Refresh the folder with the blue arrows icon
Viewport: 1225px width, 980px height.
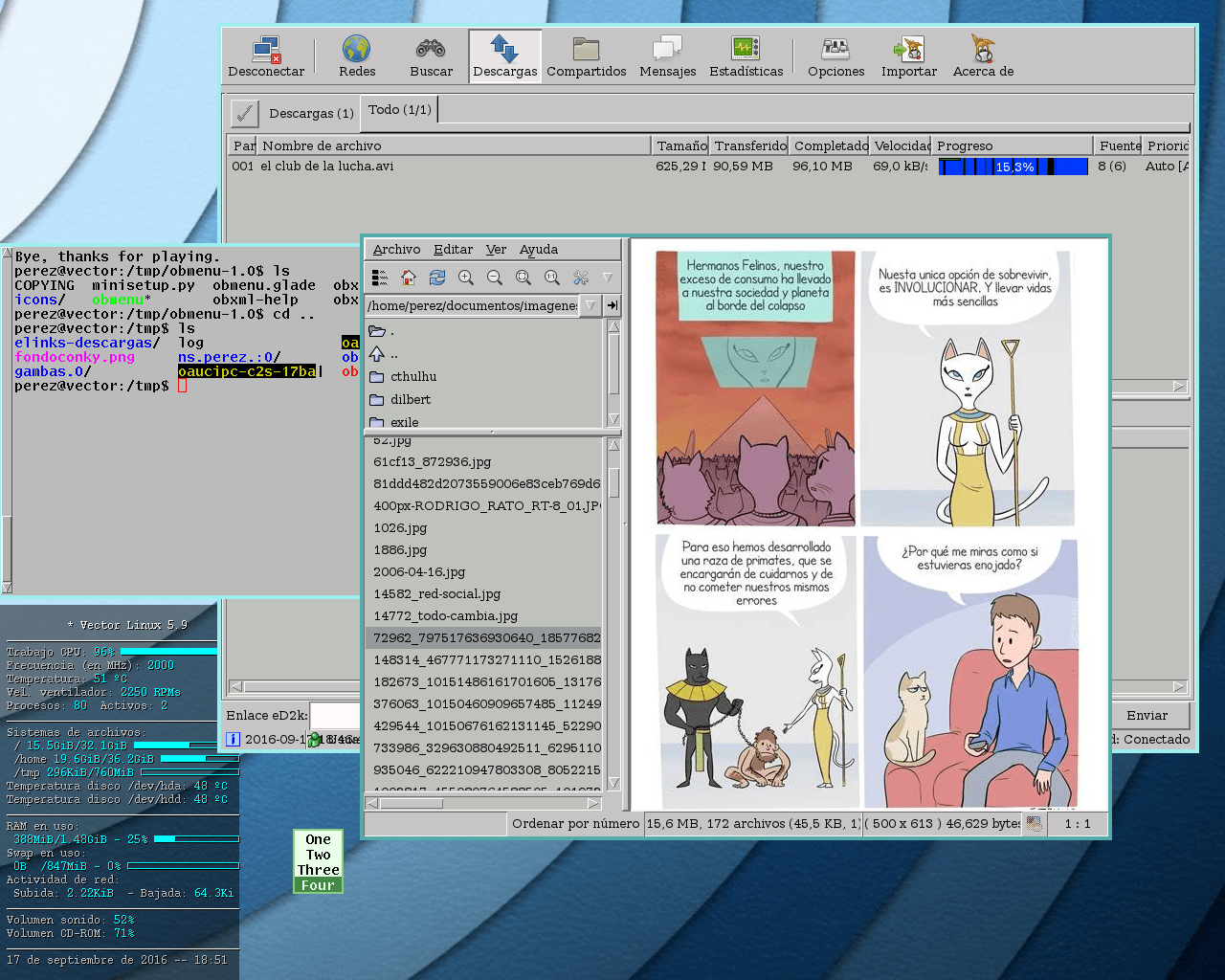point(437,278)
